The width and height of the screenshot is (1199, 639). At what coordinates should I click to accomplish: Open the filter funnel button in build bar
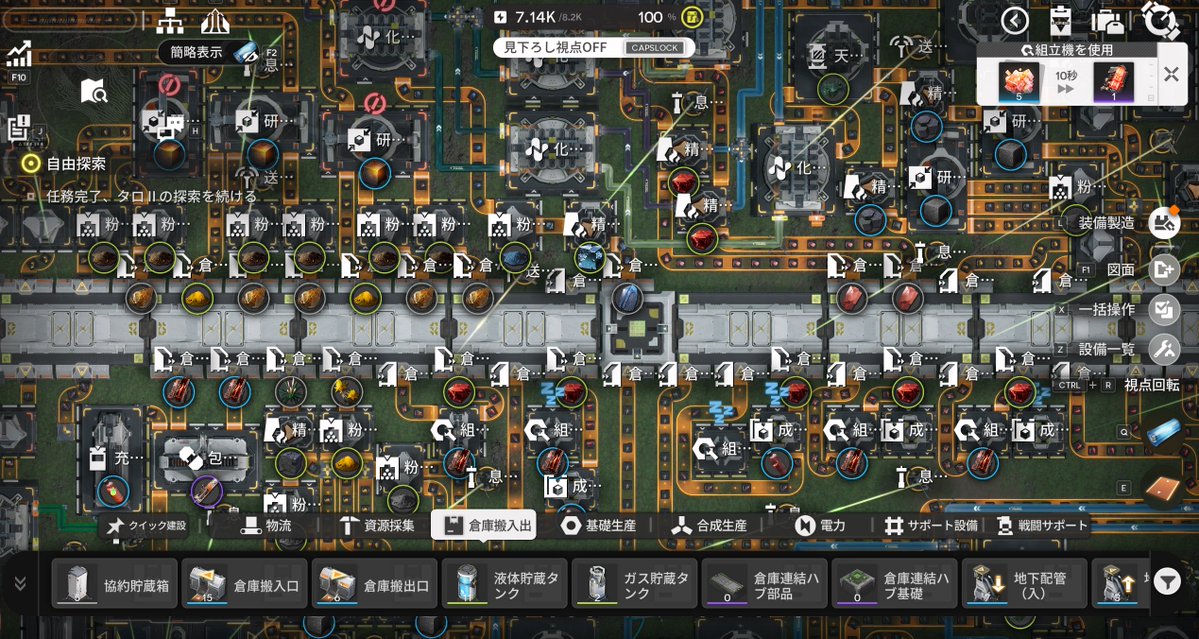(1166, 582)
